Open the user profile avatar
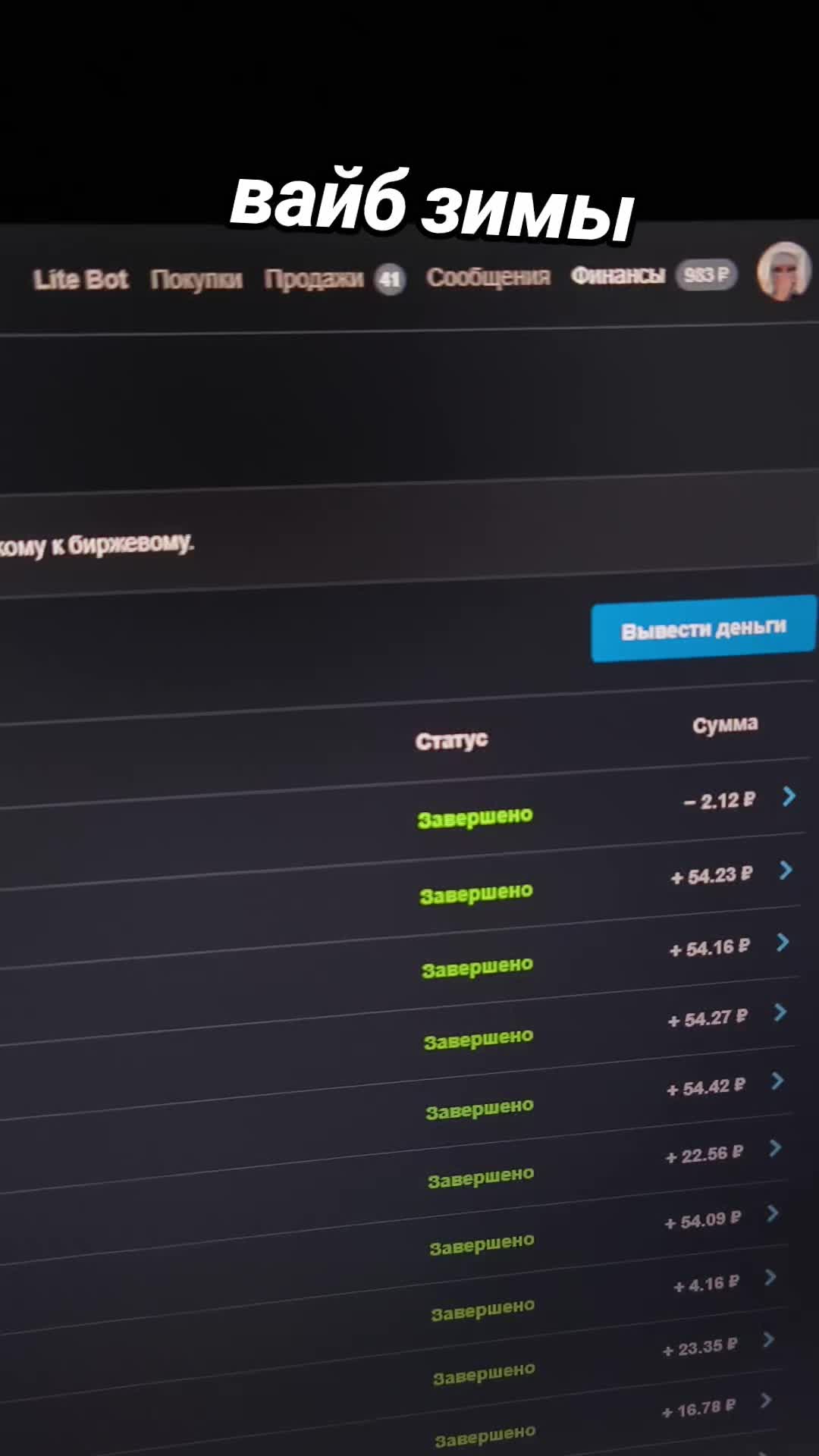The image size is (819, 1456). (784, 271)
